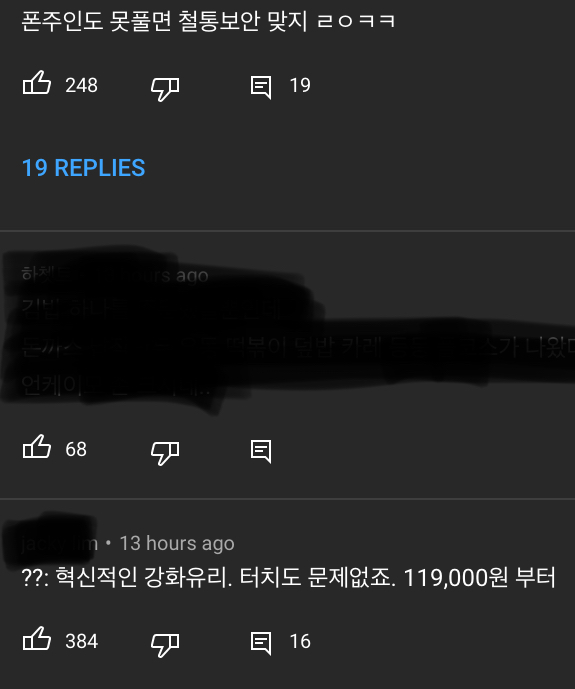Open reply icon showing 16 replies
The height and width of the screenshot is (689, 575).
(261, 642)
